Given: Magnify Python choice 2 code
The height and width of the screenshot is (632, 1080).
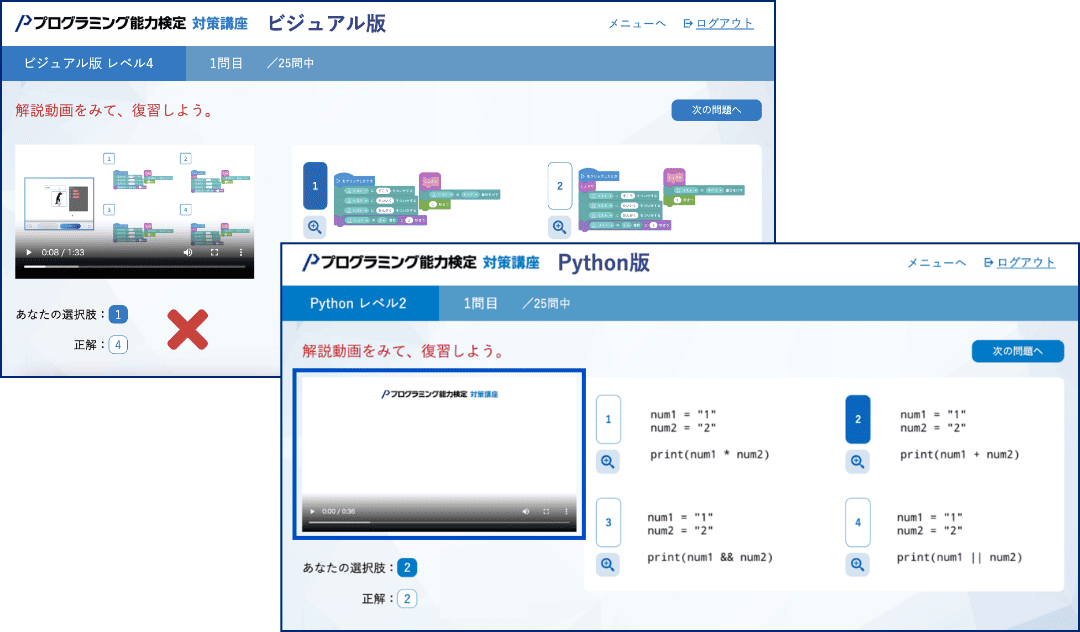Looking at the screenshot, I should coord(857,461).
